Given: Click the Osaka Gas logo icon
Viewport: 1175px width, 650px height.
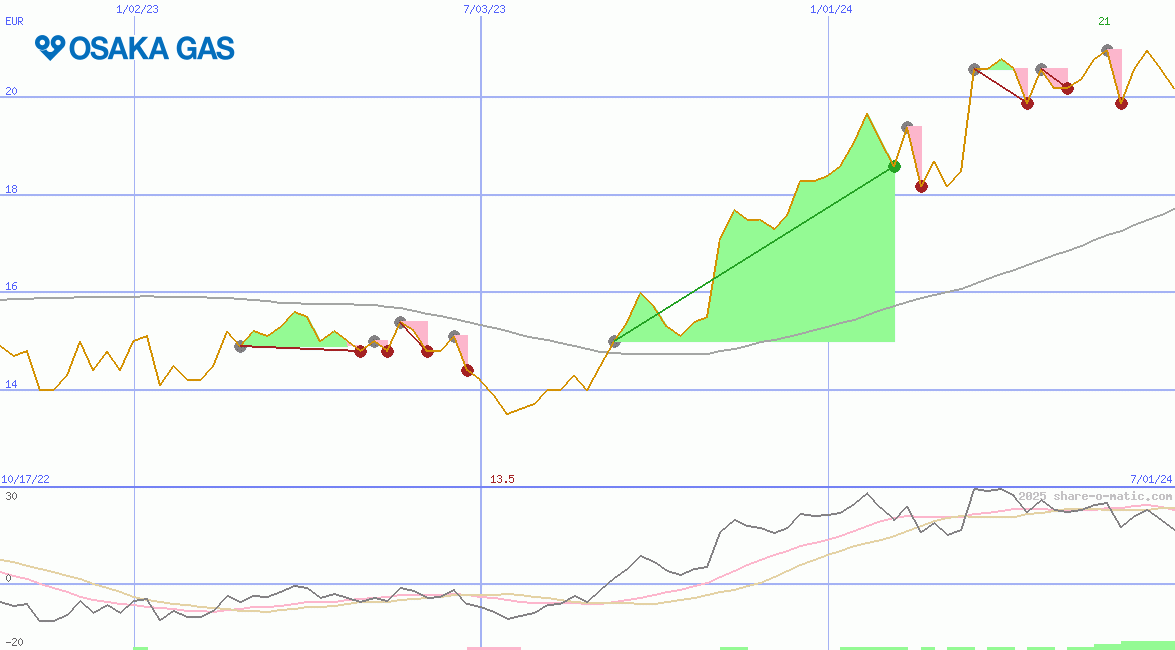Looking at the screenshot, I should pyautogui.click(x=50, y=47).
